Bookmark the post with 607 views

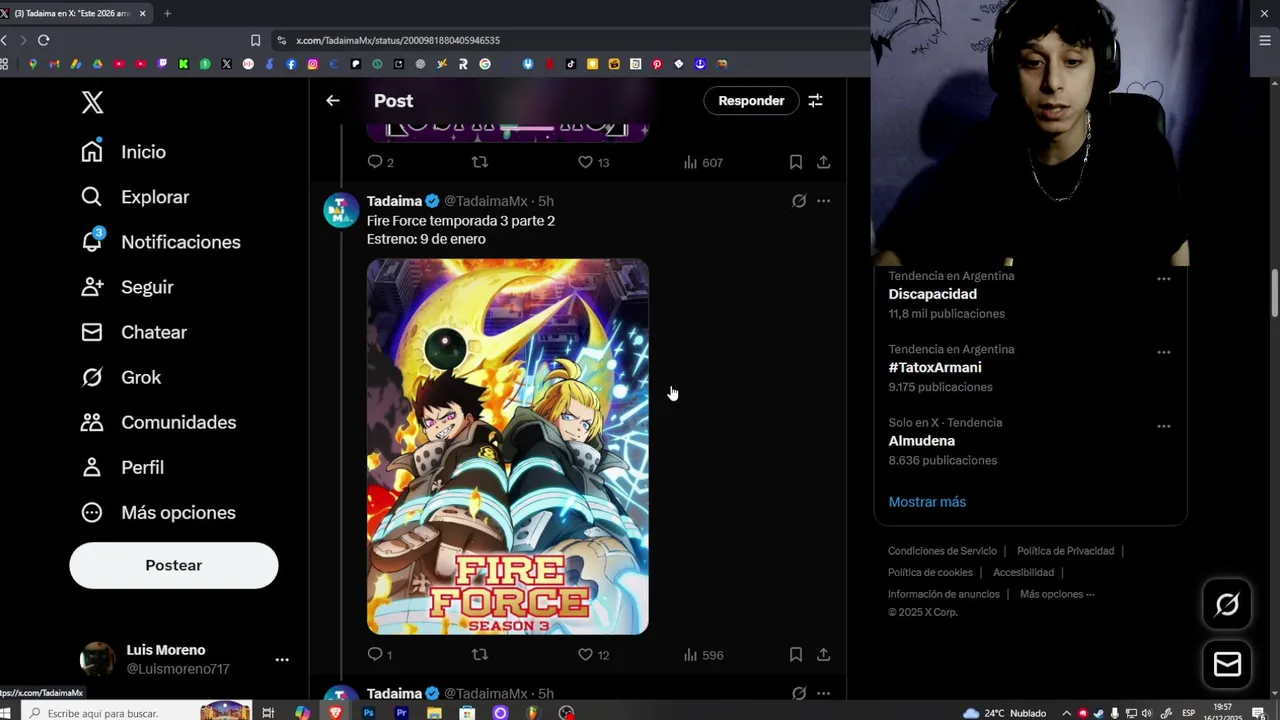click(x=796, y=162)
